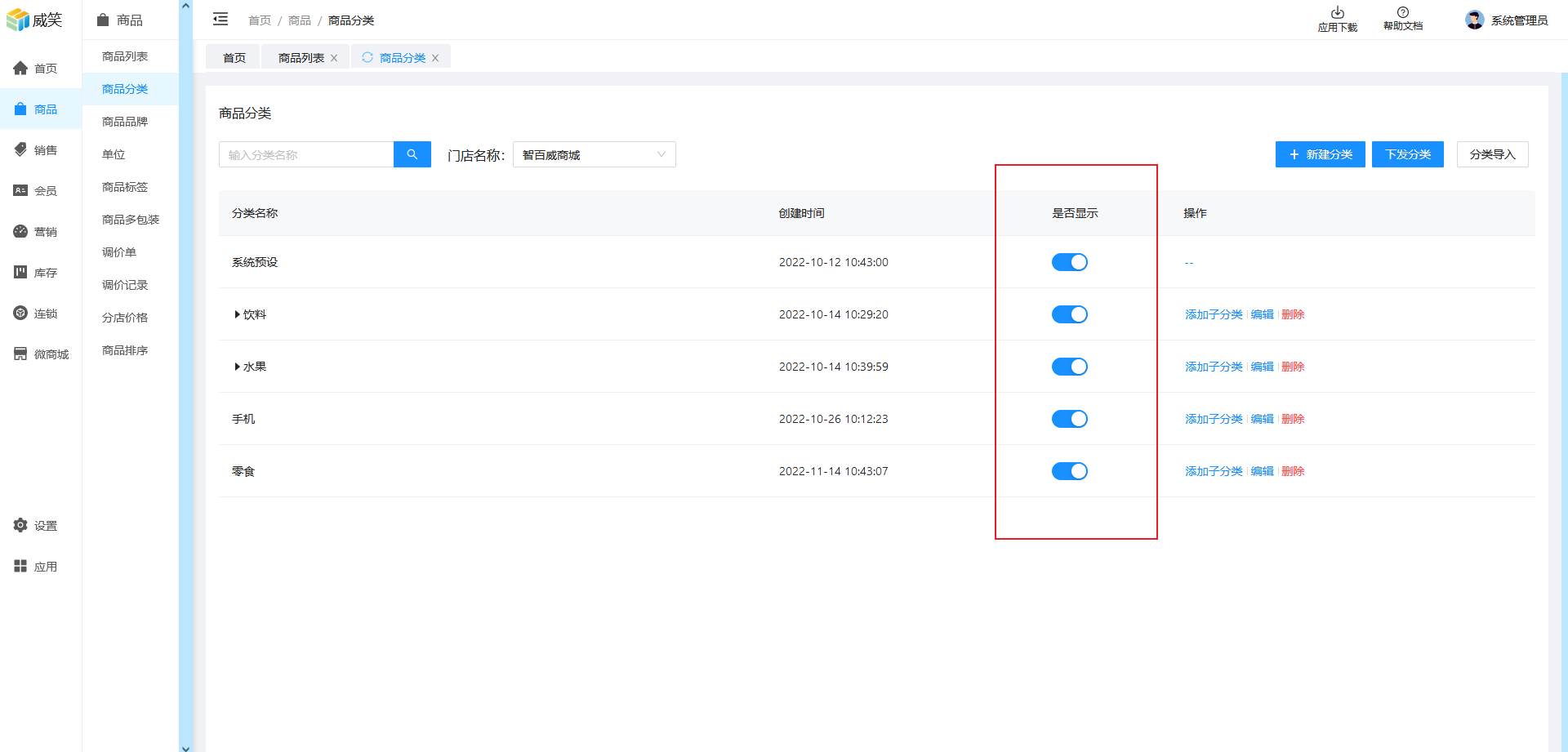Open the 微商城 store icon
Viewport: 1568px width, 752px height.
[x=20, y=354]
